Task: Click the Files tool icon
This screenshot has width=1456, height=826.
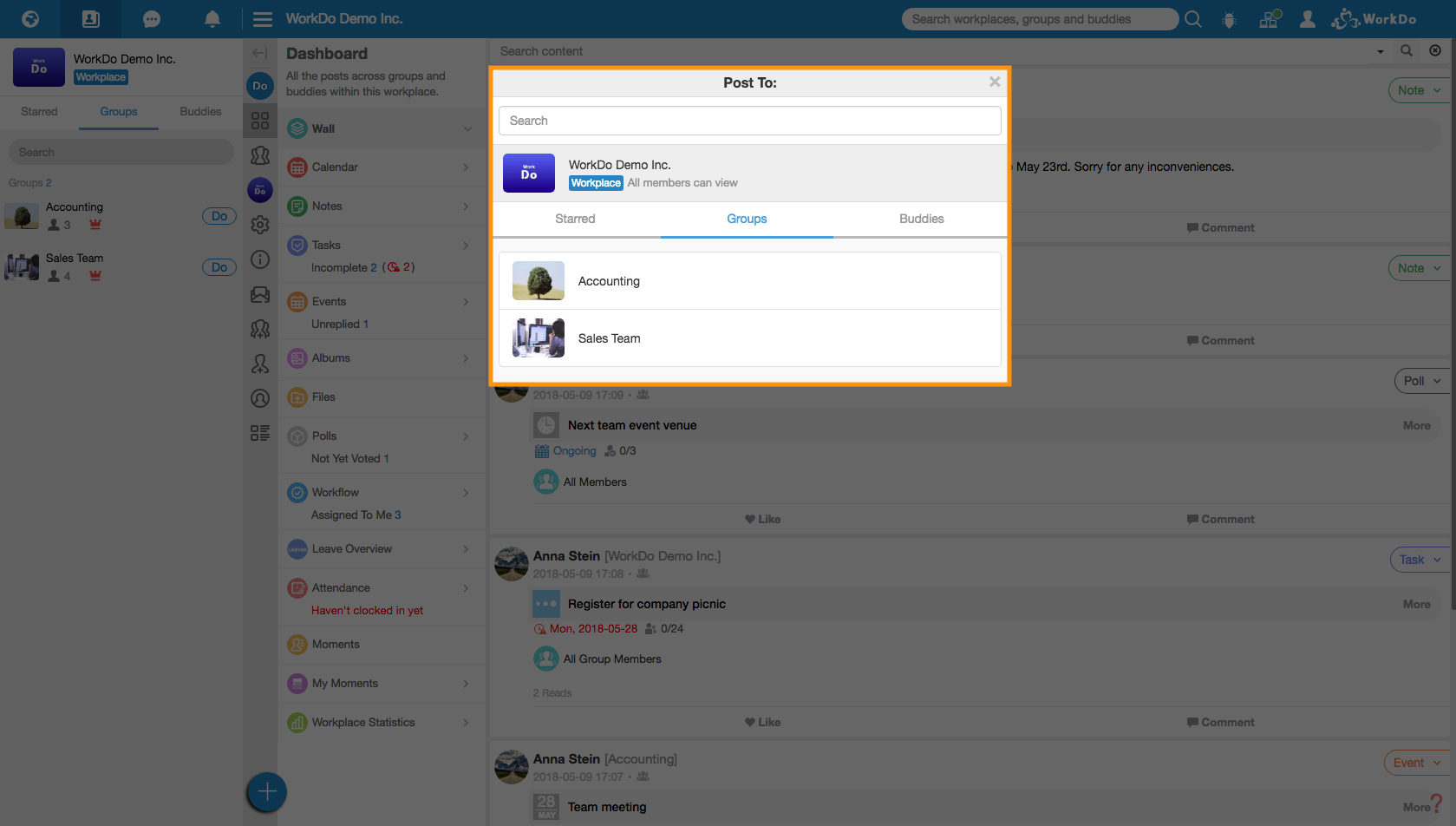Action: point(297,397)
